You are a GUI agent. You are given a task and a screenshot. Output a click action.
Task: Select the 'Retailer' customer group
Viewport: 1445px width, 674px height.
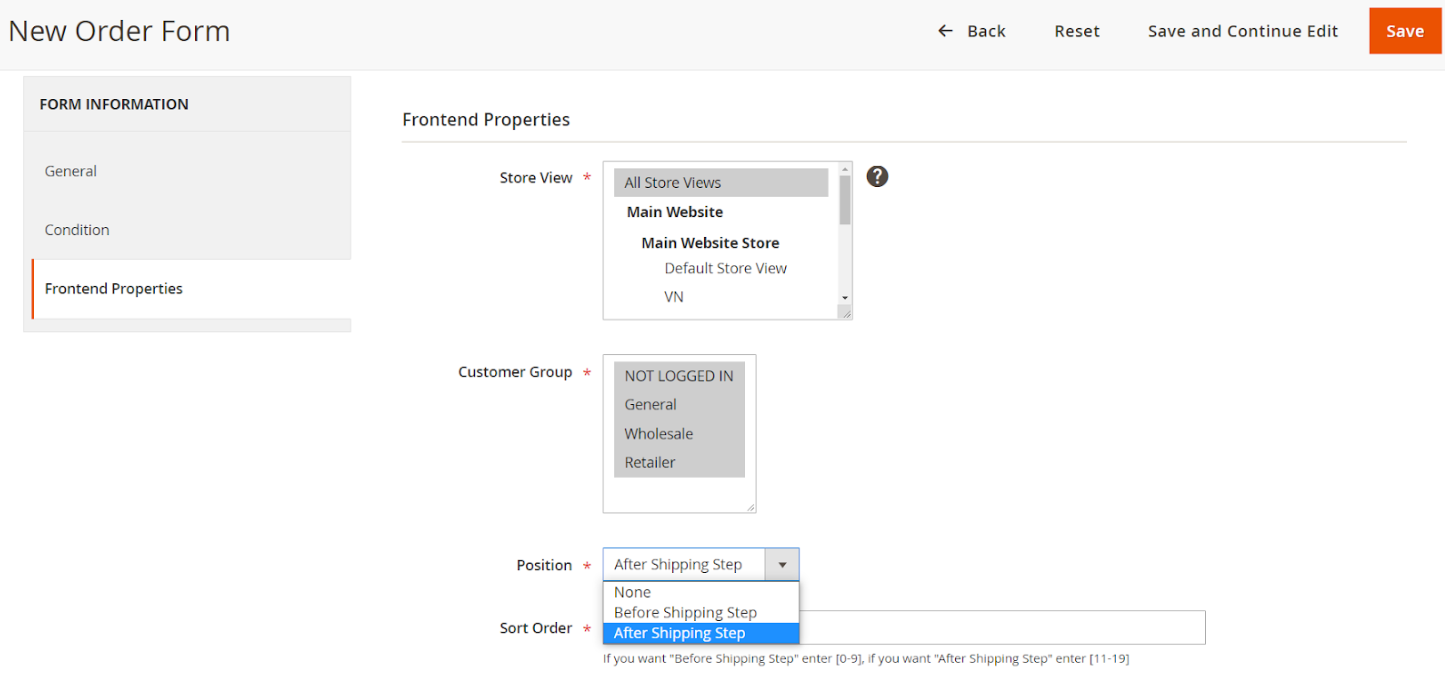coord(650,462)
